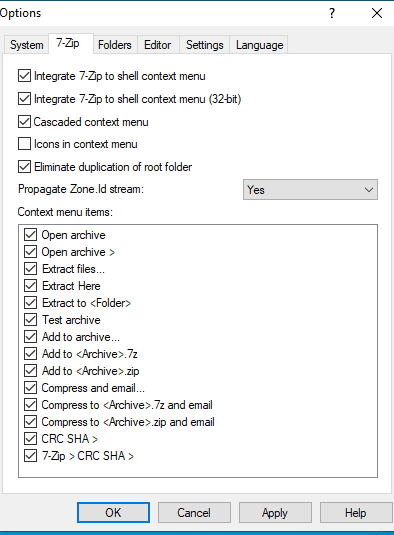The height and width of the screenshot is (535, 394).
Task: Switch to the Editor tab
Action: click(x=158, y=45)
